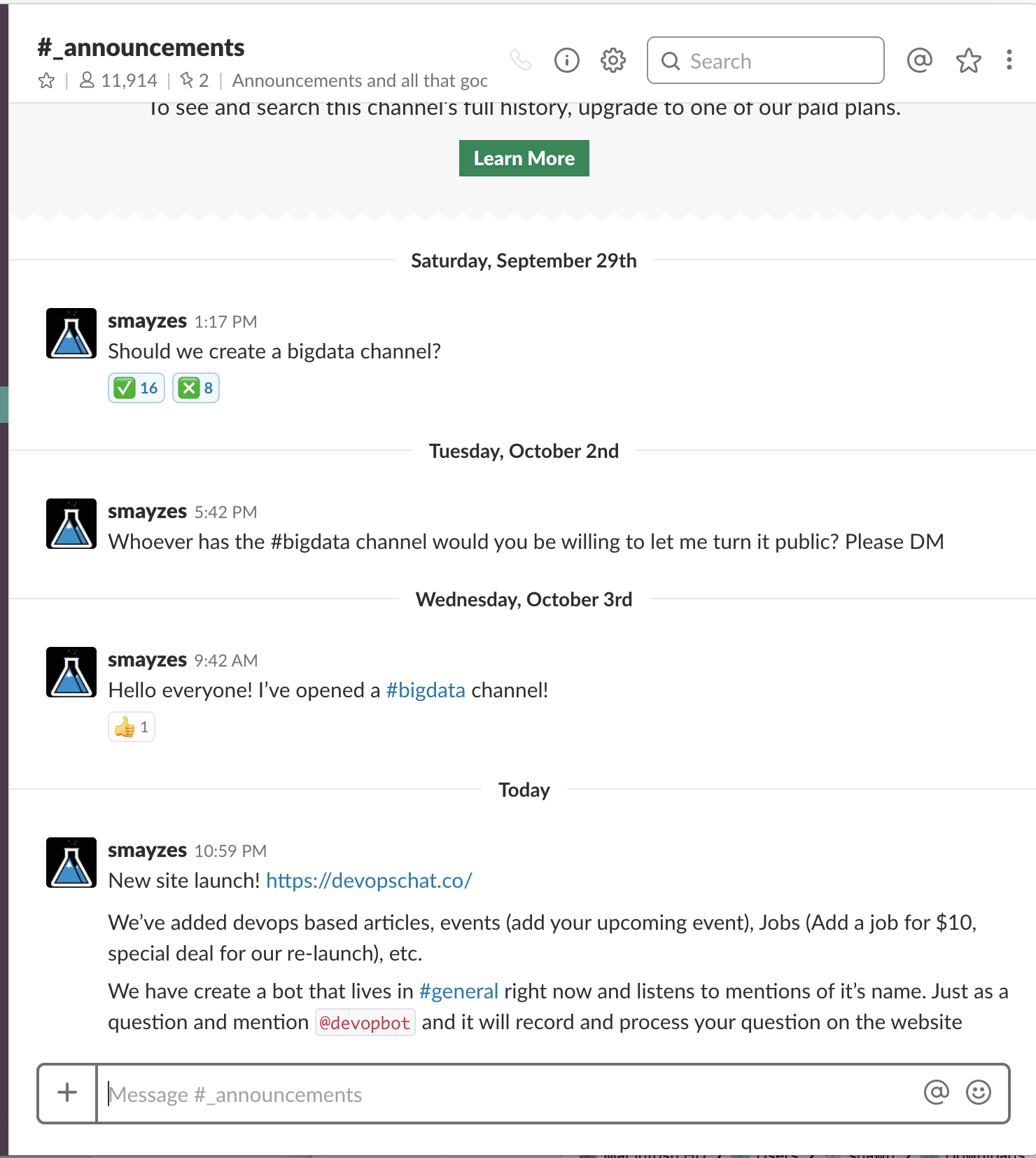Image resolution: width=1036 pixels, height=1158 pixels.
Task: Toggle the thumbs-up reaction on the bigdata message
Action: [x=131, y=727]
